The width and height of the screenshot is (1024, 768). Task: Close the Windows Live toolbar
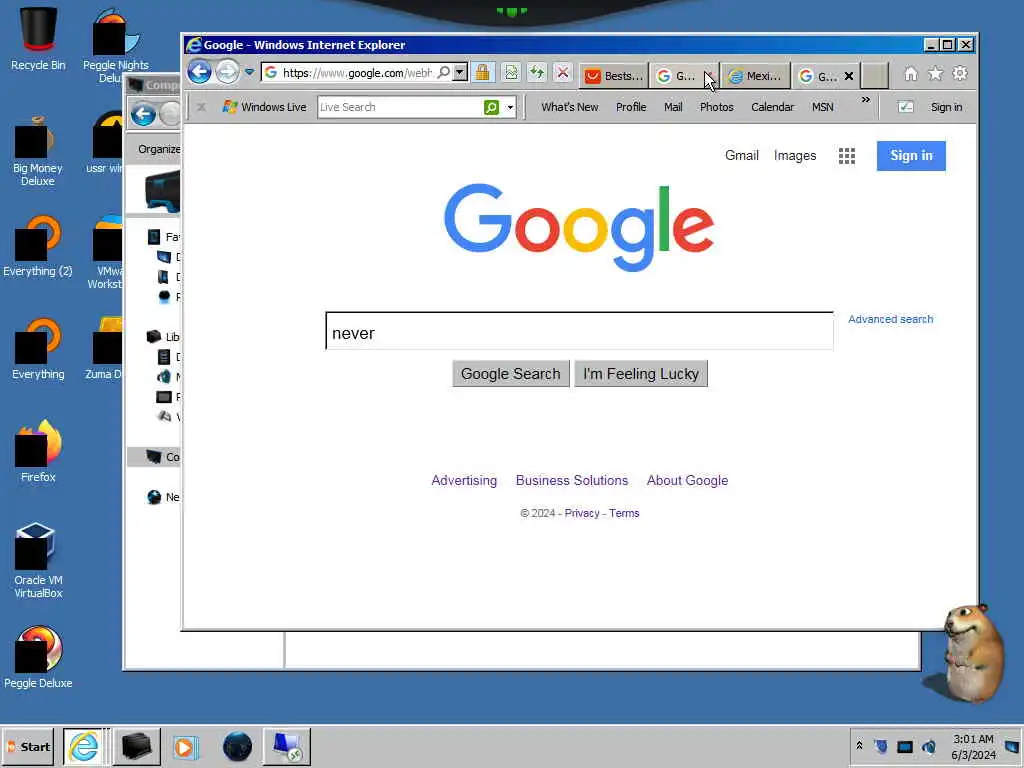pyautogui.click(x=202, y=107)
